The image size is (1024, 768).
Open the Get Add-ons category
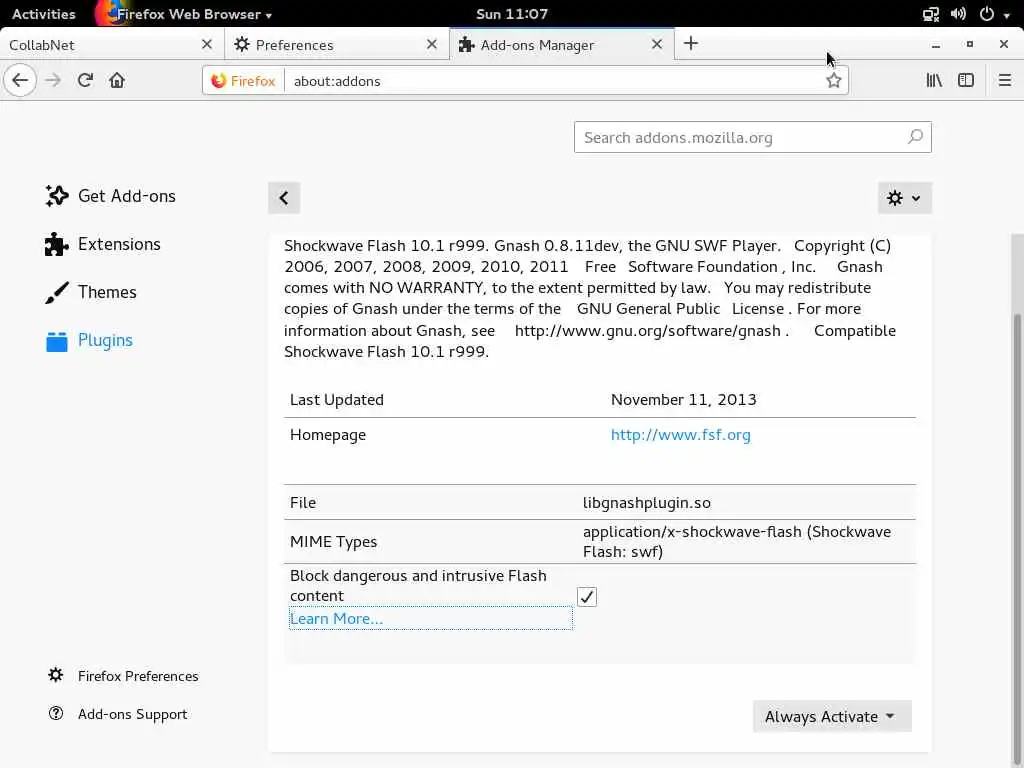pyautogui.click(x=110, y=196)
